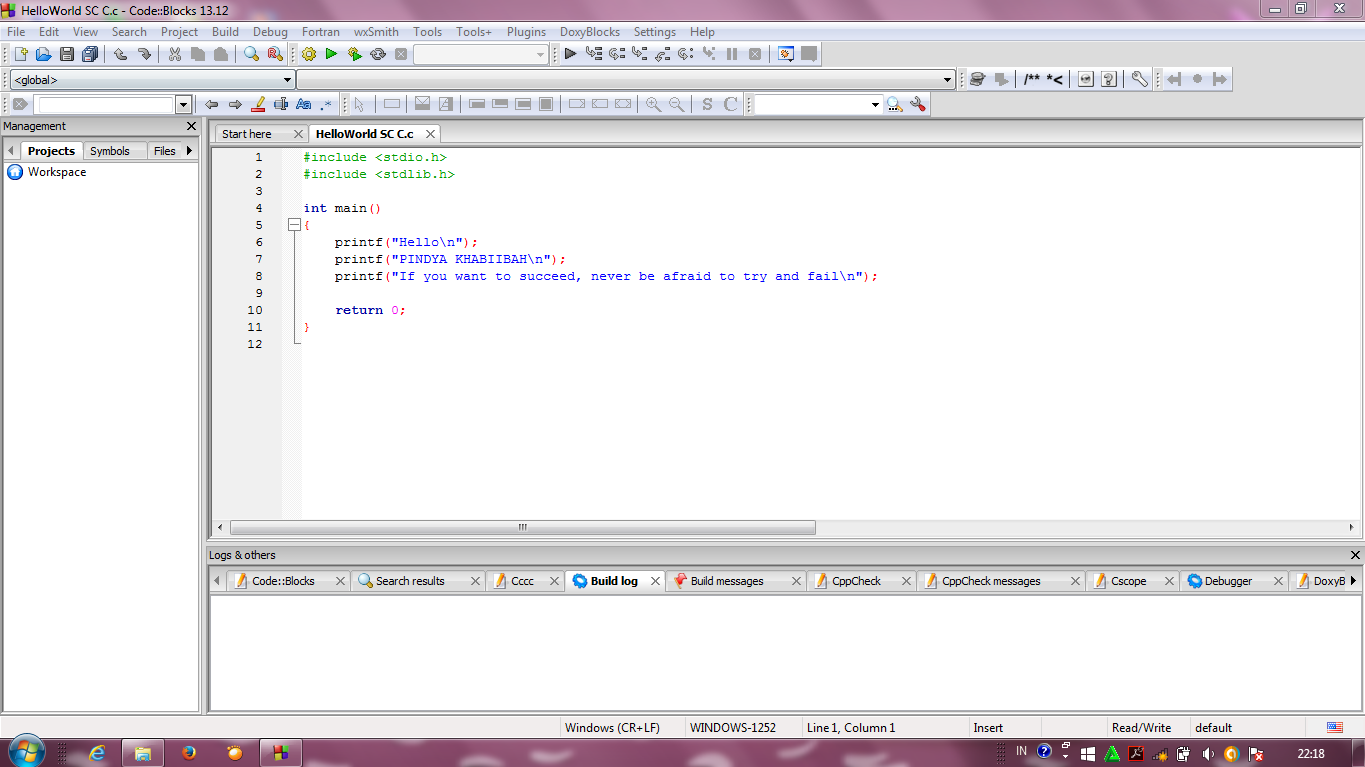The width and height of the screenshot is (1365, 767).
Task: Abort the build process
Action: click(x=401, y=54)
